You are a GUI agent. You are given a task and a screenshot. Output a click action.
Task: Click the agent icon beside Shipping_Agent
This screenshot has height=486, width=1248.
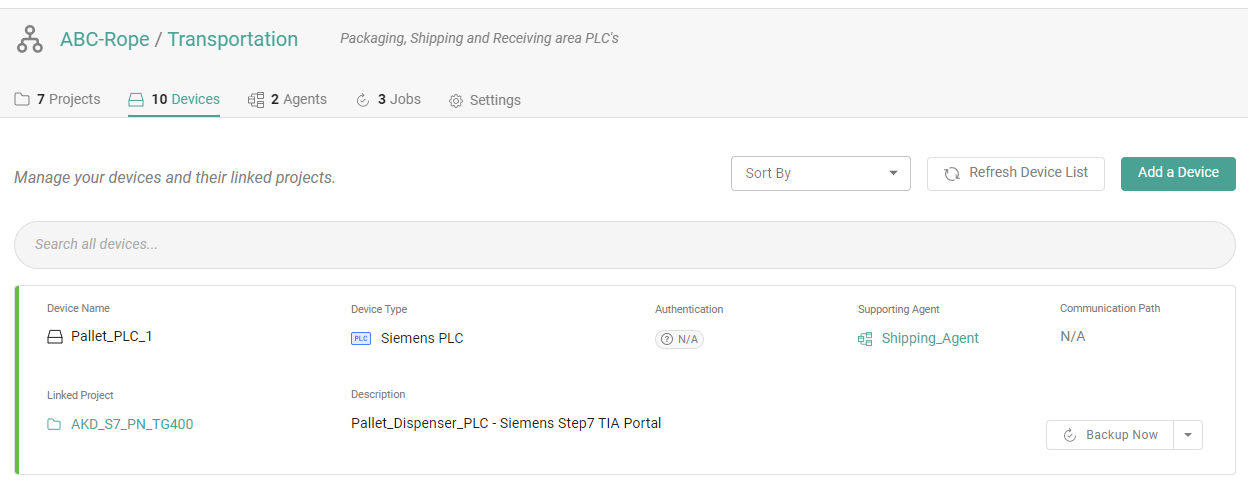865,339
